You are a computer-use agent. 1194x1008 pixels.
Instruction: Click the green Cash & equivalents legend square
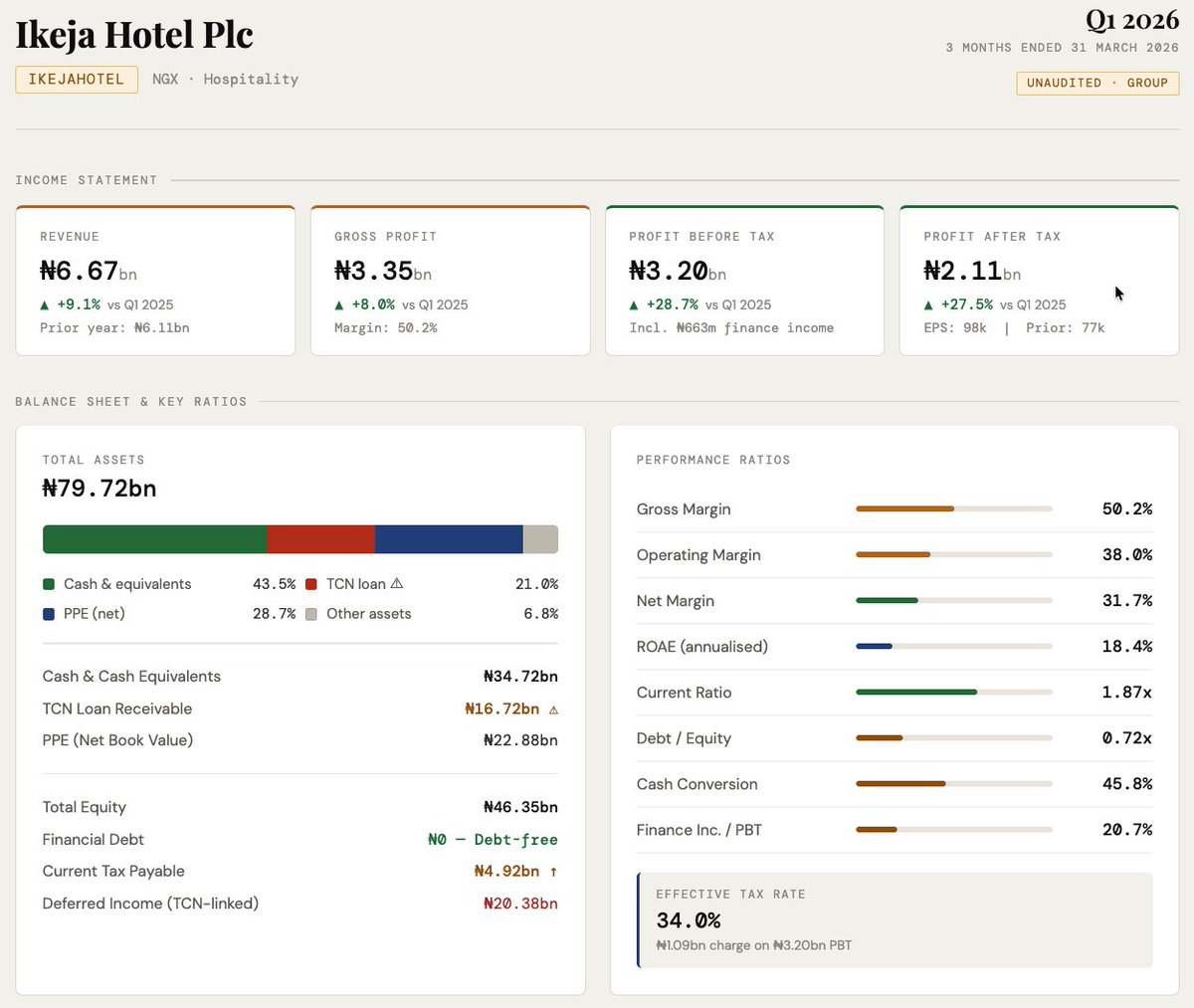49,584
